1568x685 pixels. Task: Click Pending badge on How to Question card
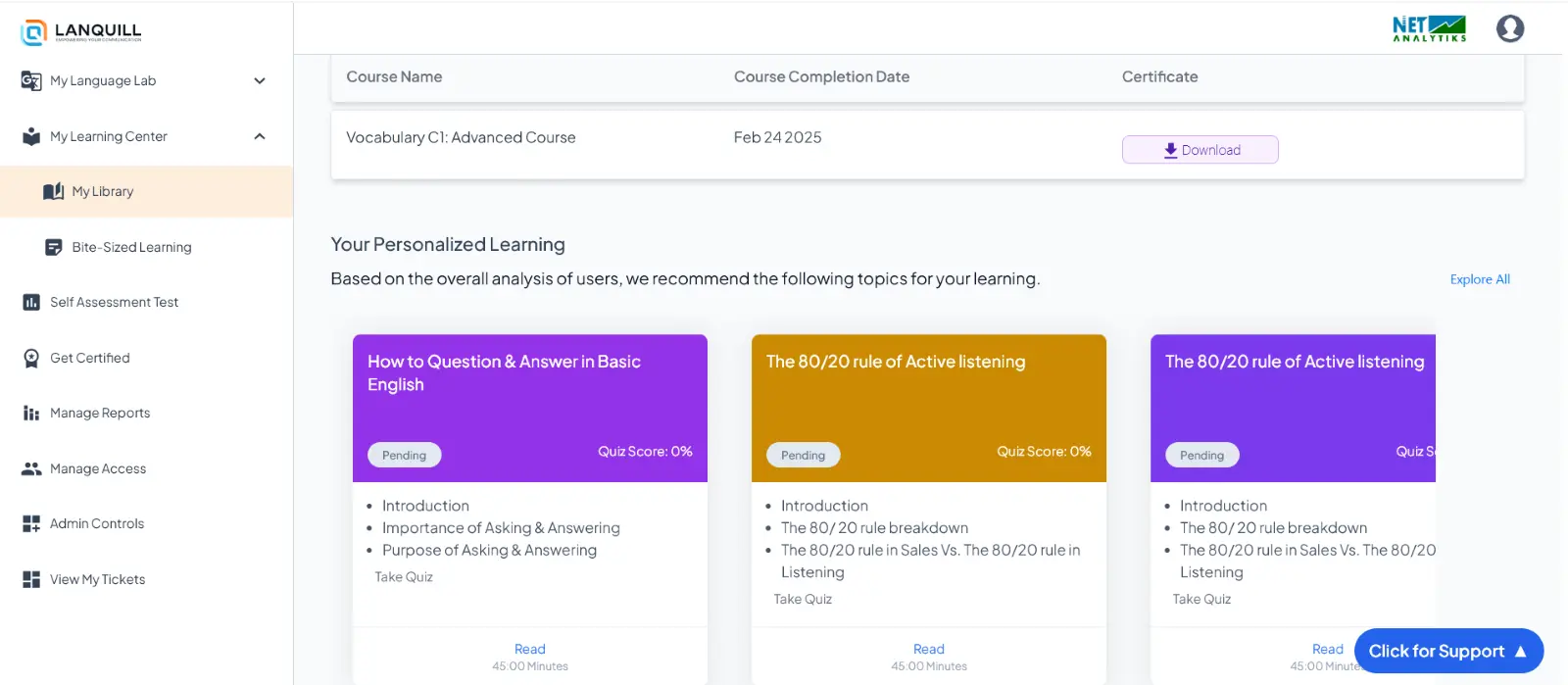click(x=405, y=455)
